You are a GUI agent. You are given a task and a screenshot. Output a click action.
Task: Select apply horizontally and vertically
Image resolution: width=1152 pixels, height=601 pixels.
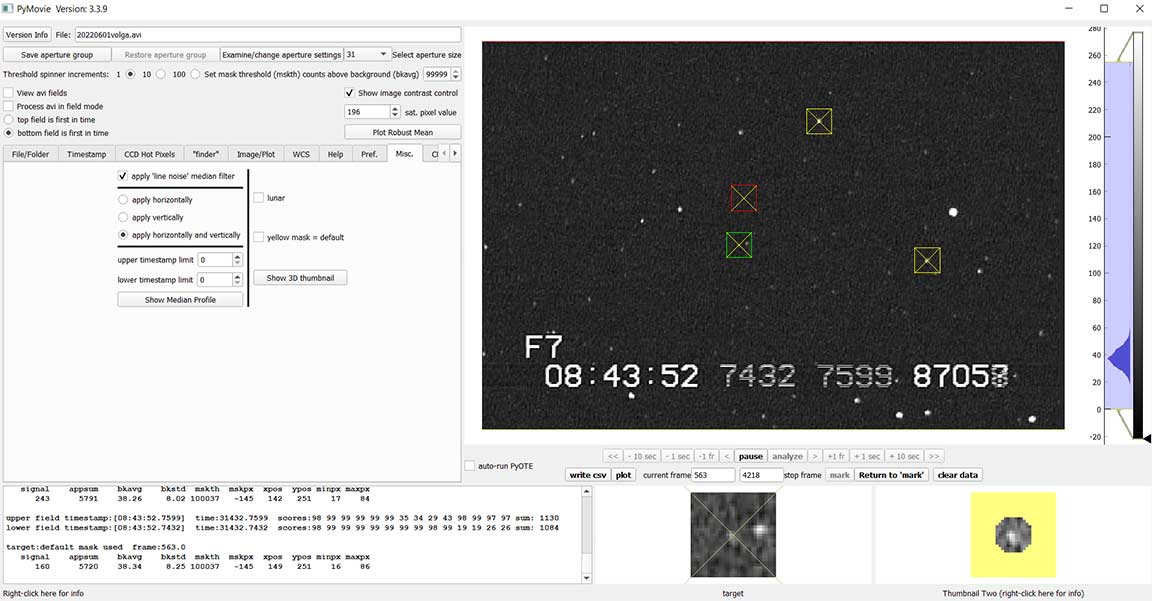coord(123,235)
